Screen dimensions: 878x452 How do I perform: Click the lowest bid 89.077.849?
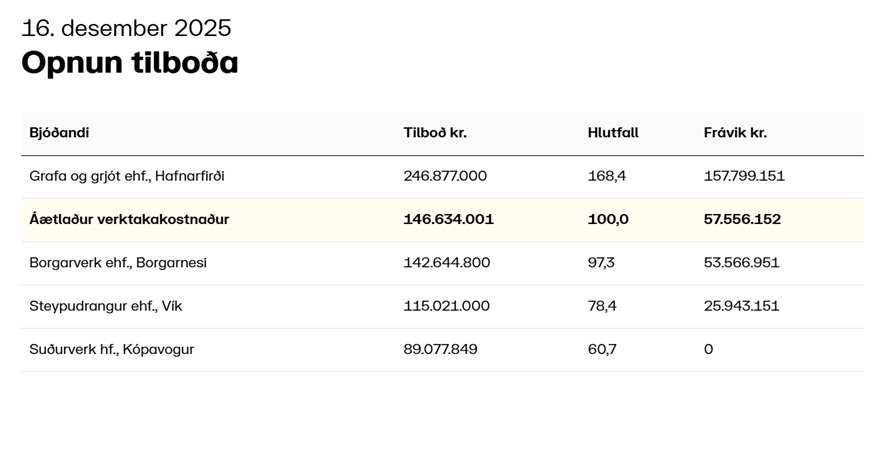pyautogui.click(x=441, y=350)
